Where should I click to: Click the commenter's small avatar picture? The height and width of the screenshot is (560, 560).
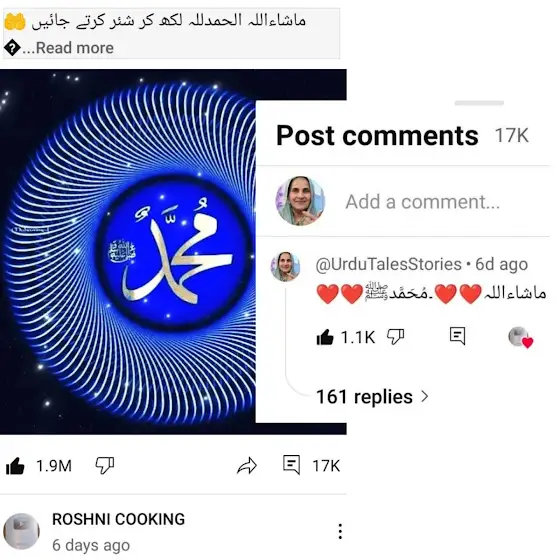coord(285,267)
